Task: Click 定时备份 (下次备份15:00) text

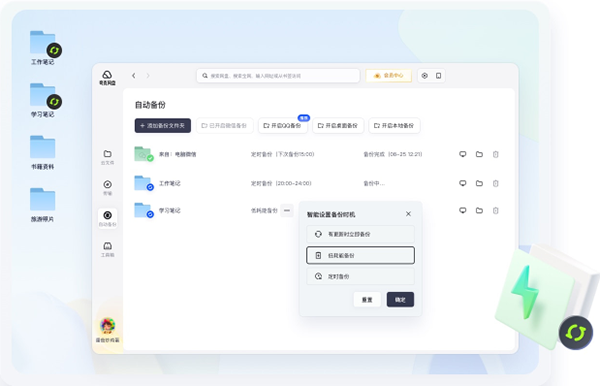Action: point(282,154)
